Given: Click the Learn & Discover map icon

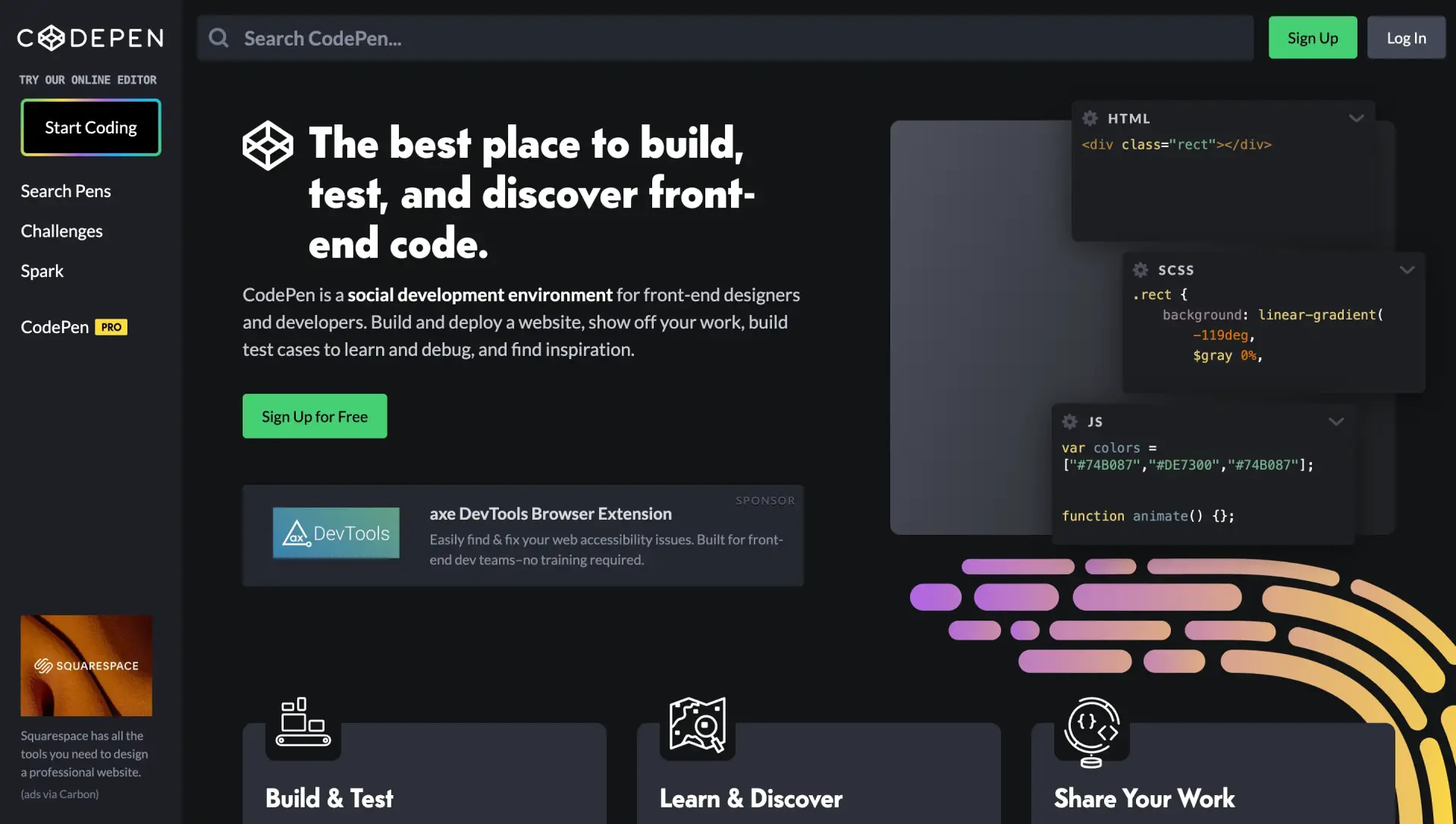Looking at the screenshot, I should click(698, 724).
